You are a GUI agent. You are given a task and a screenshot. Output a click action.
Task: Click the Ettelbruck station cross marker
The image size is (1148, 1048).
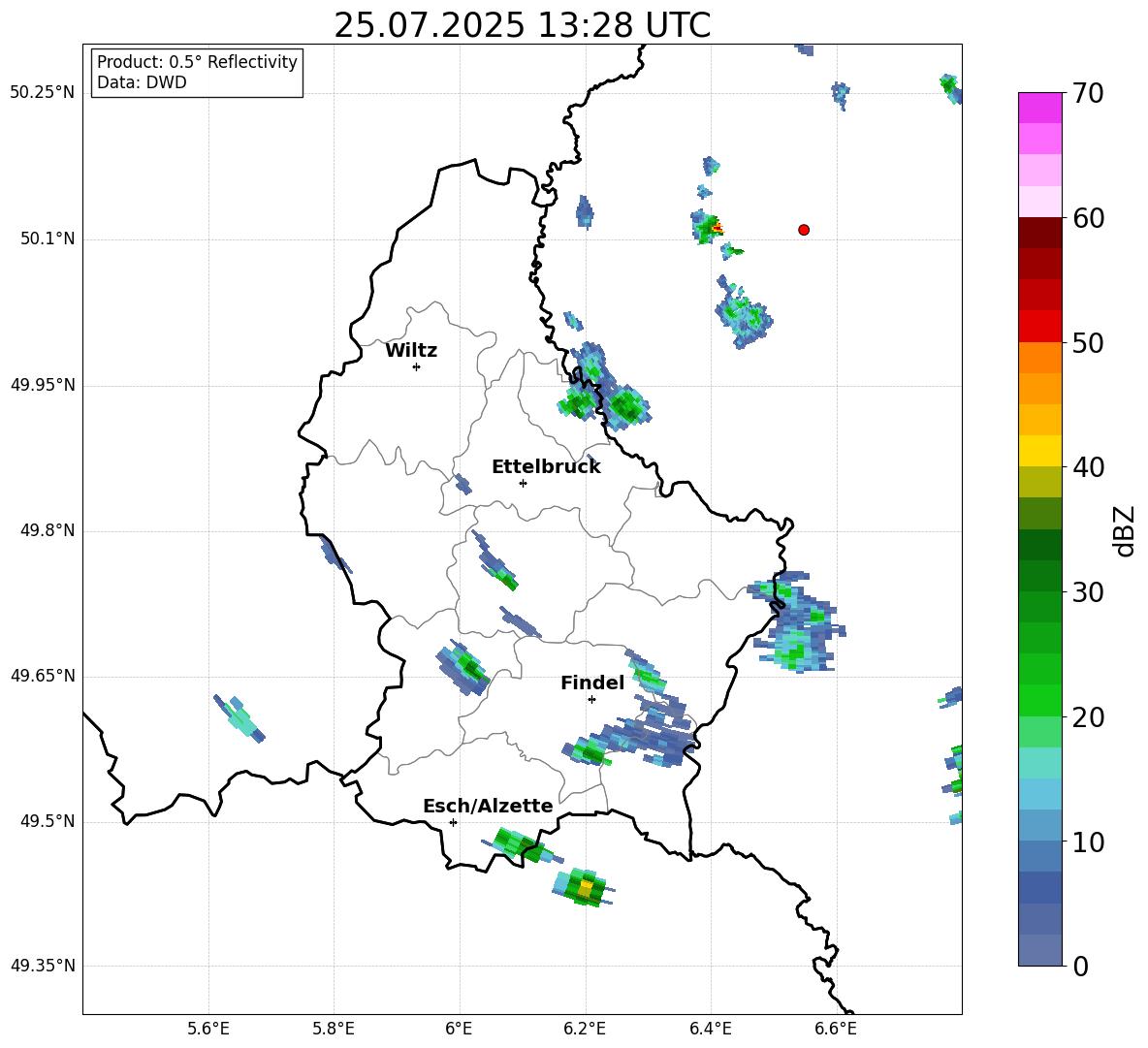523,483
